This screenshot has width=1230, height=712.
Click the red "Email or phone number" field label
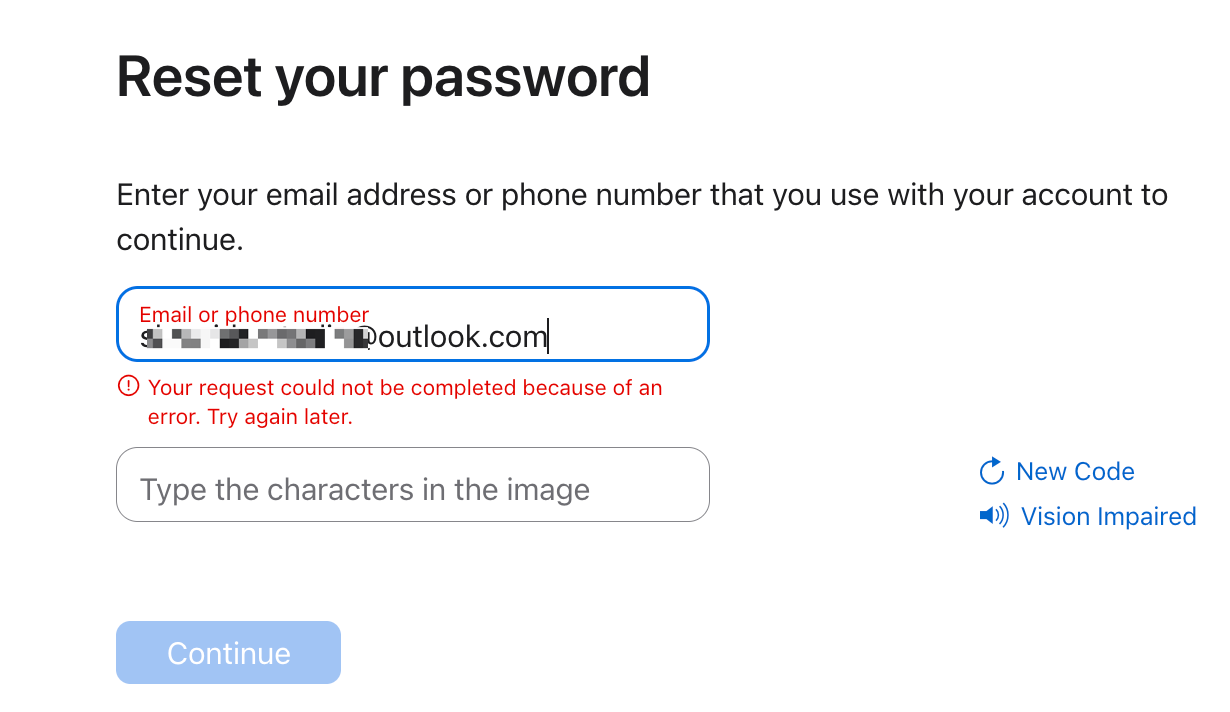click(x=254, y=314)
